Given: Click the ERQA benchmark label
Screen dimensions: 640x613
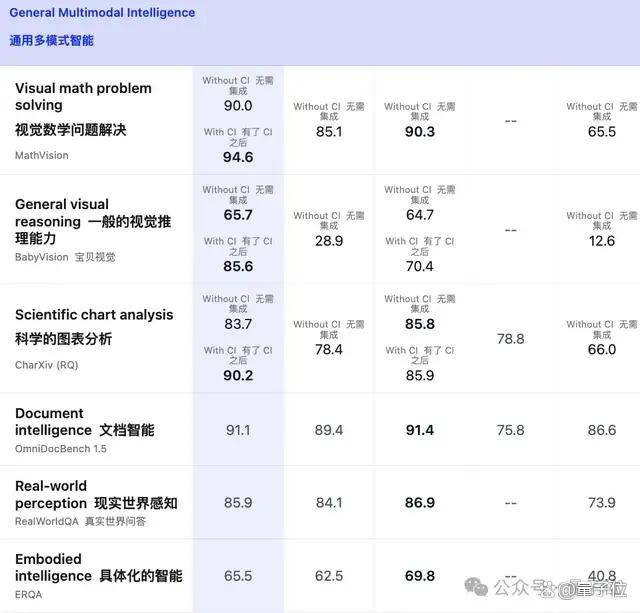Looking at the screenshot, I should 29,595.
